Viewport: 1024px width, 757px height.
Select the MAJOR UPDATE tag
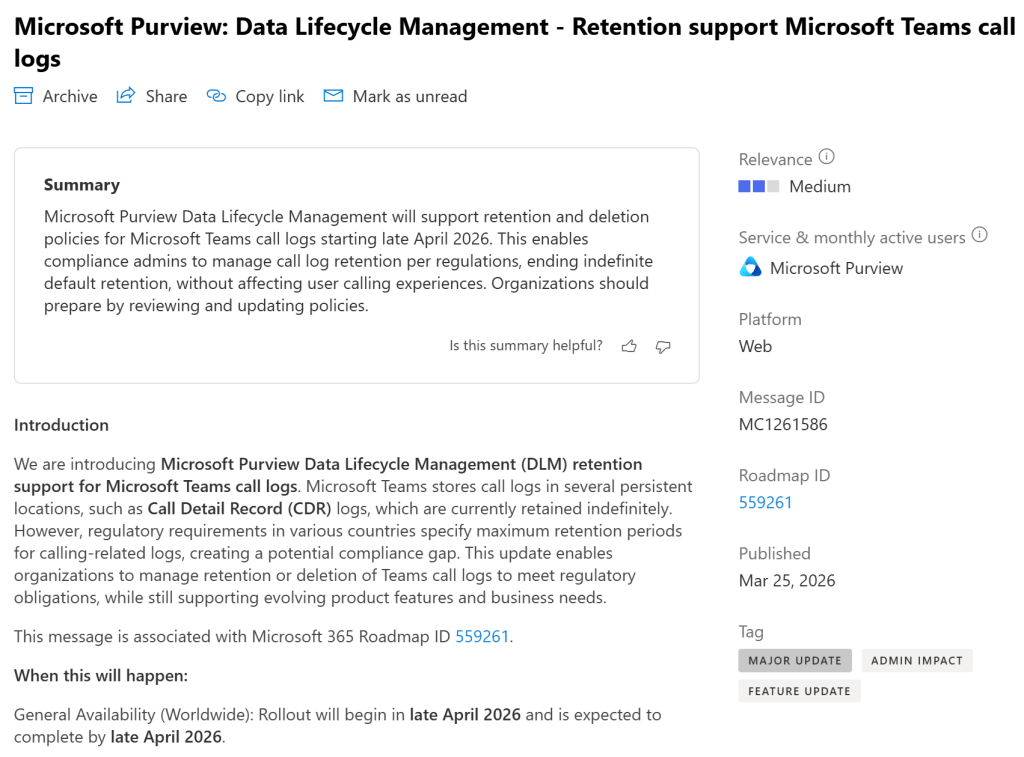[x=795, y=660]
